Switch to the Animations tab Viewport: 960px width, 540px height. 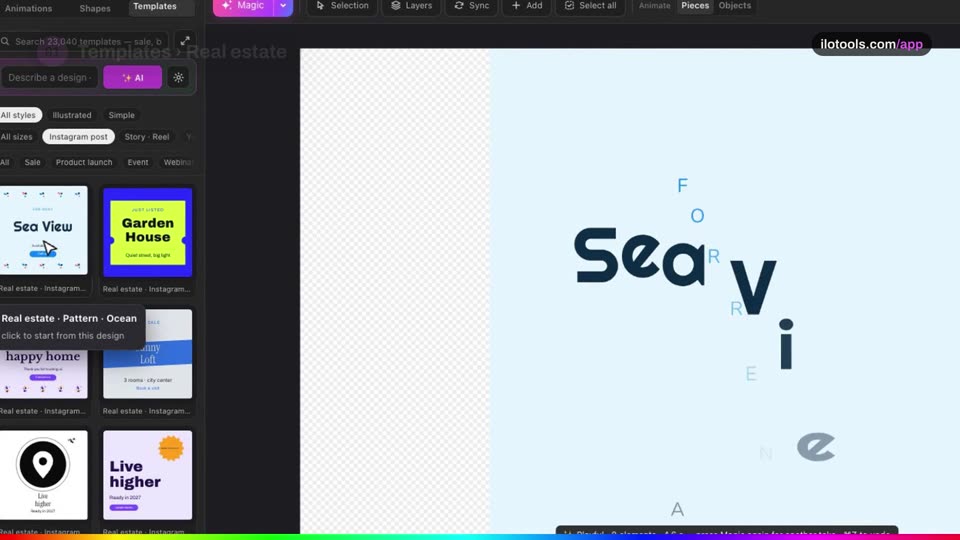point(29,9)
